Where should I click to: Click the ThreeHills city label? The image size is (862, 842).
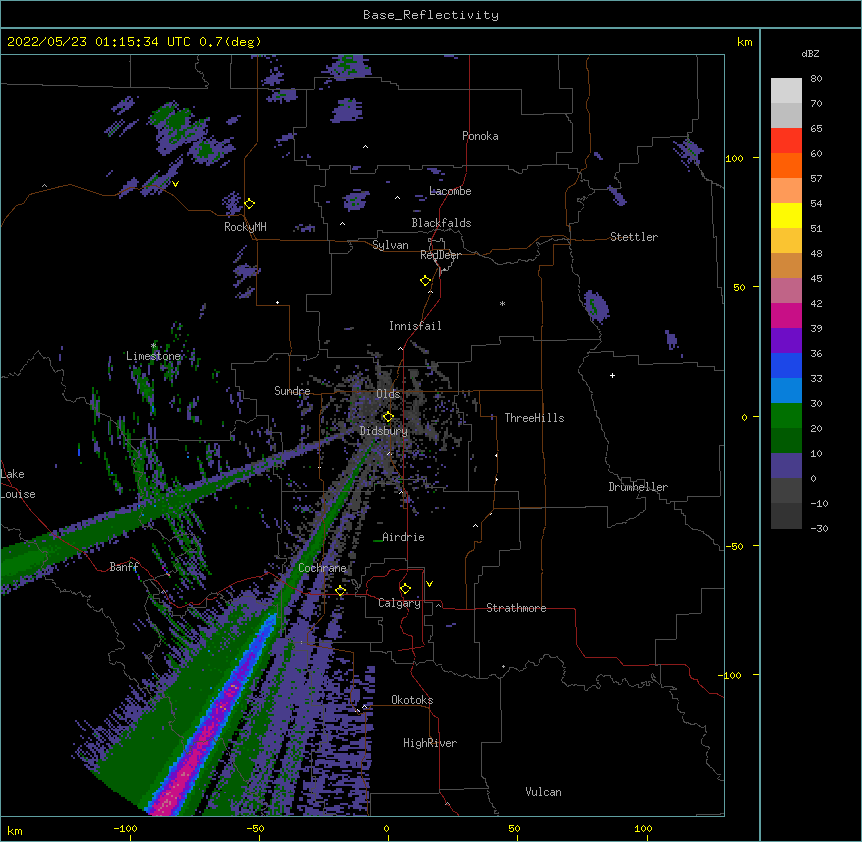(534, 418)
